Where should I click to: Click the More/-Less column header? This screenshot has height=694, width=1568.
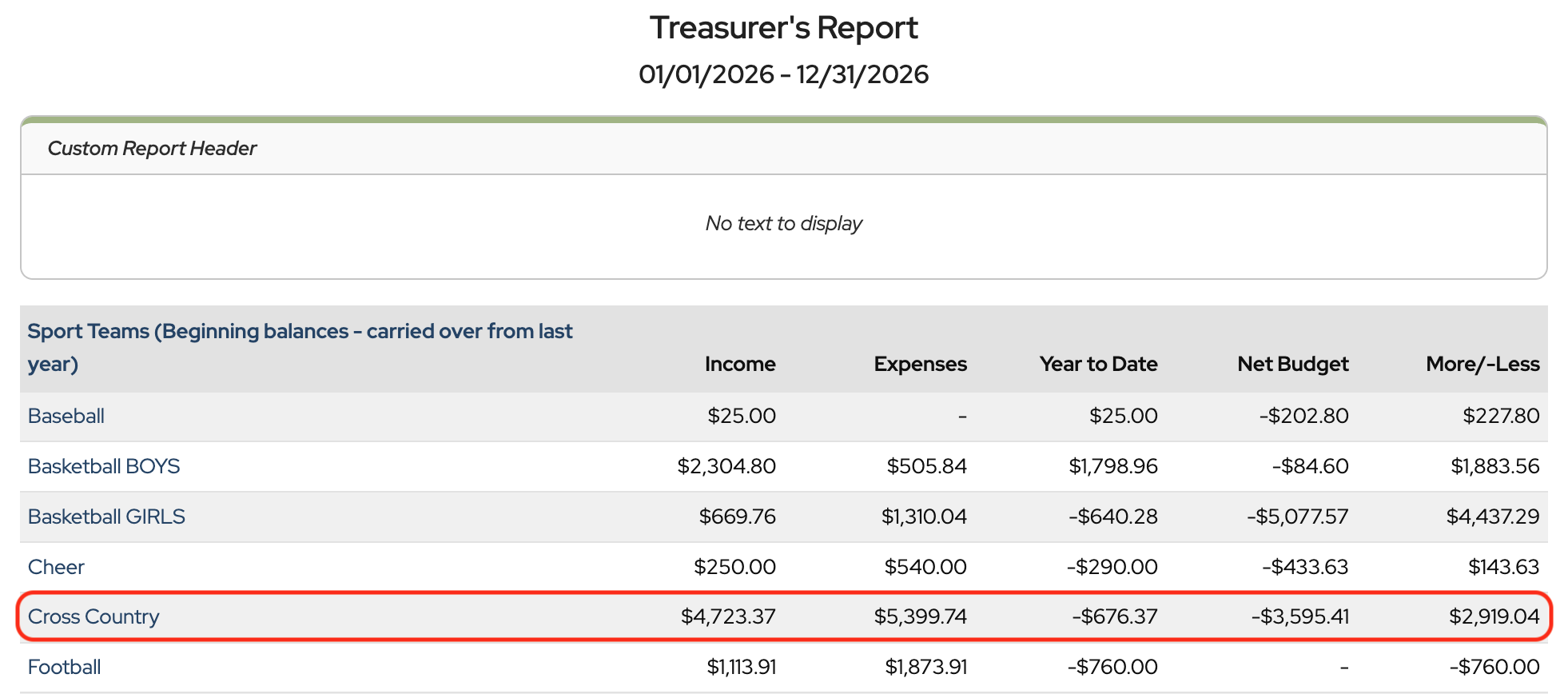pos(1482,364)
